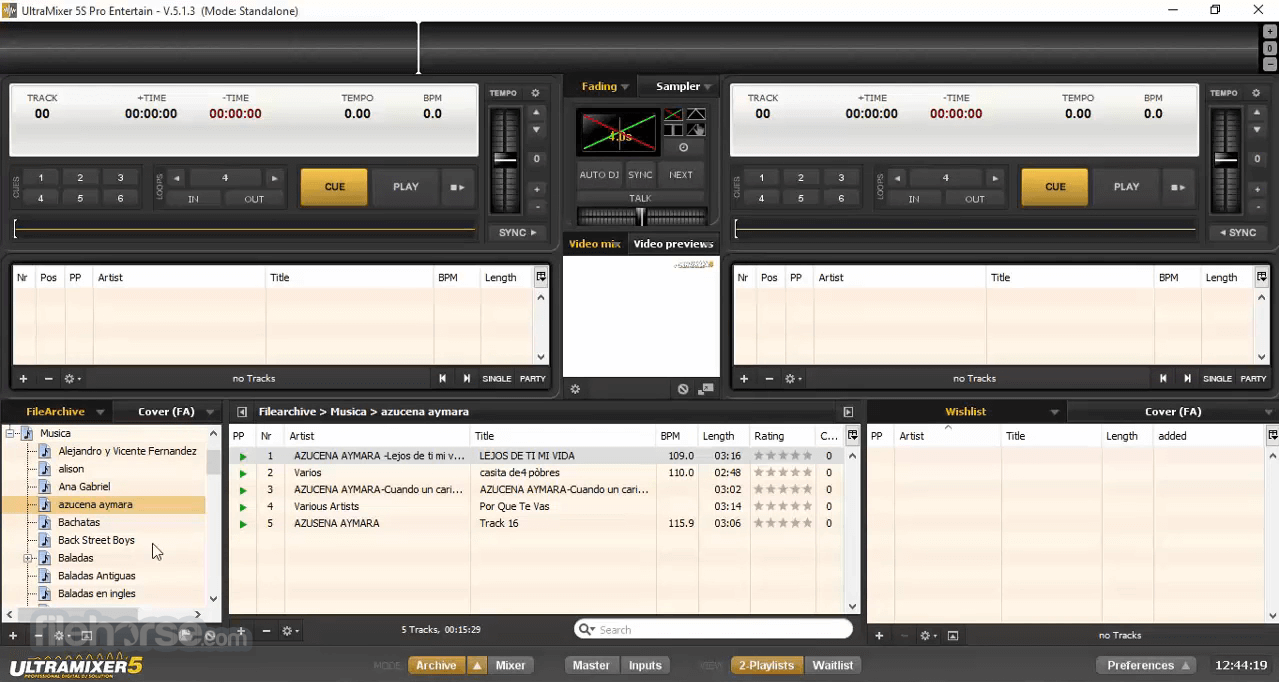
Task: Switch to Video mix tab
Action: [595, 244]
